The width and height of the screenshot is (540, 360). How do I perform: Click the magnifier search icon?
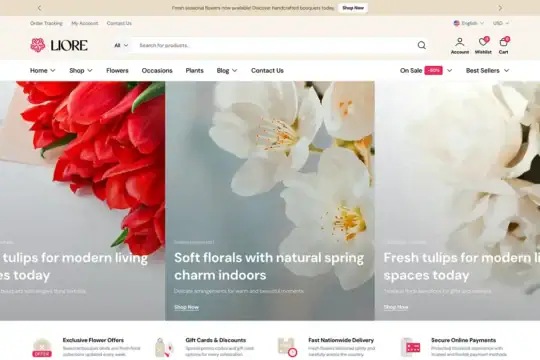pyautogui.click(x=422, y=45)
